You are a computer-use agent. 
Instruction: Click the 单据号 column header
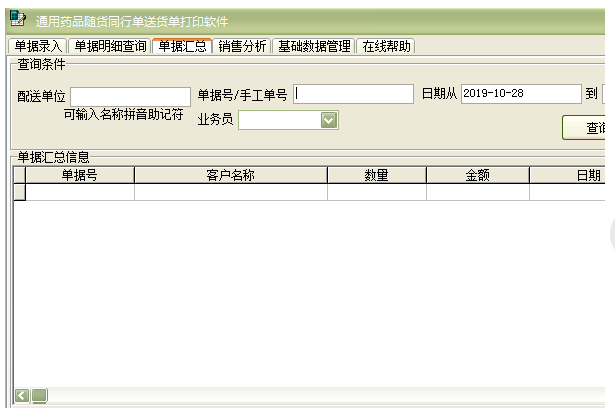click(x=80, y=175)
